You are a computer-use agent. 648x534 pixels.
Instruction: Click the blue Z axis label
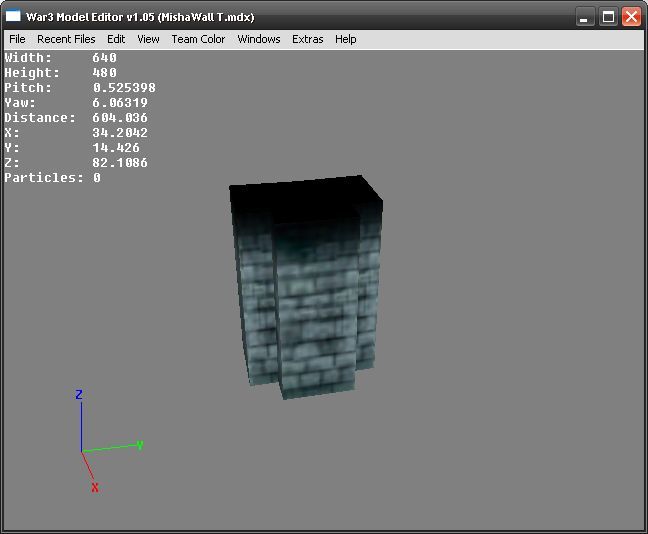coord(79,394)
